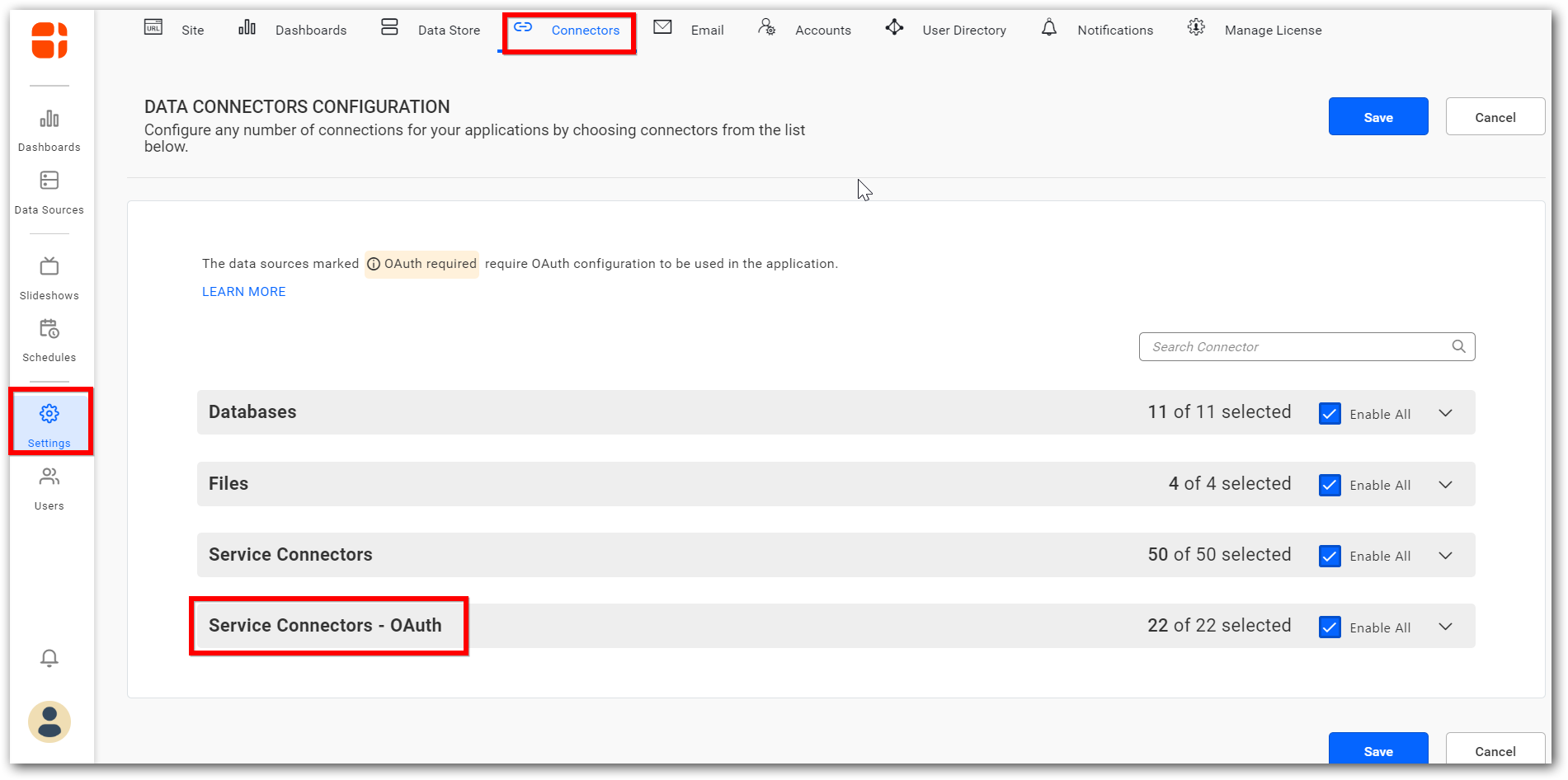Go to the Accounts tab
The image size is (1568, 780).
823,31
